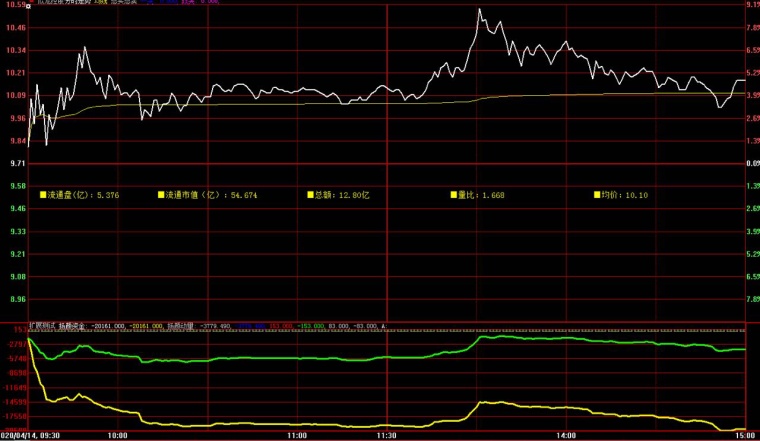Click the yellow marker before 总额 12.80亿
The width and height of the screenshot is (760, 441).
[x=311, y=196]
